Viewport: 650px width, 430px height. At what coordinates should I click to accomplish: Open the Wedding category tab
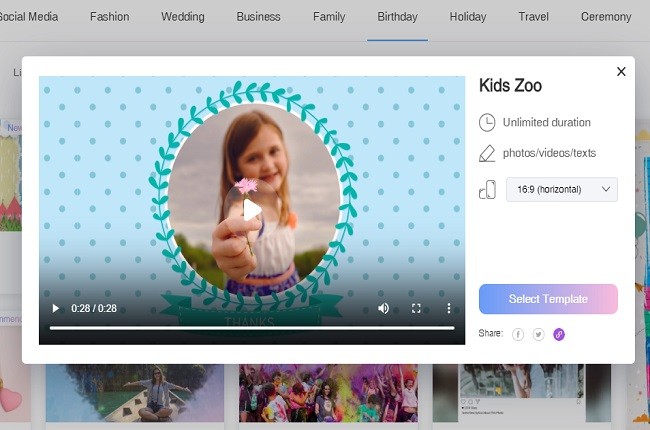[x=183, y=17]
